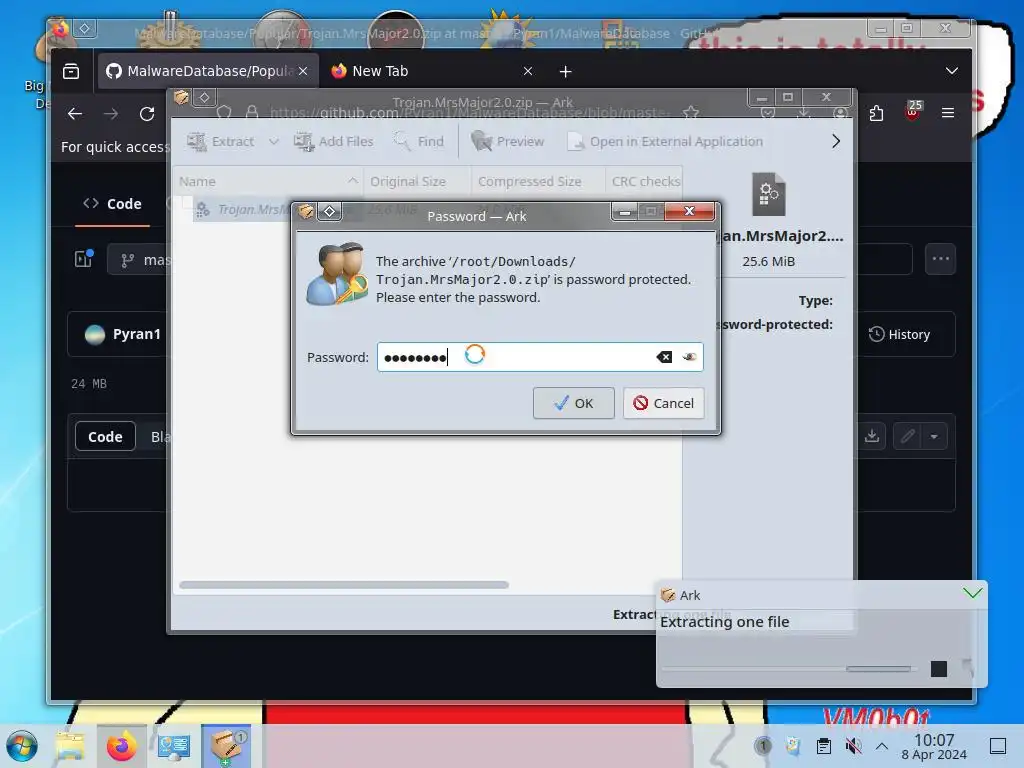Select the MalwareDatabase GitHub tab

click(200, 71)
